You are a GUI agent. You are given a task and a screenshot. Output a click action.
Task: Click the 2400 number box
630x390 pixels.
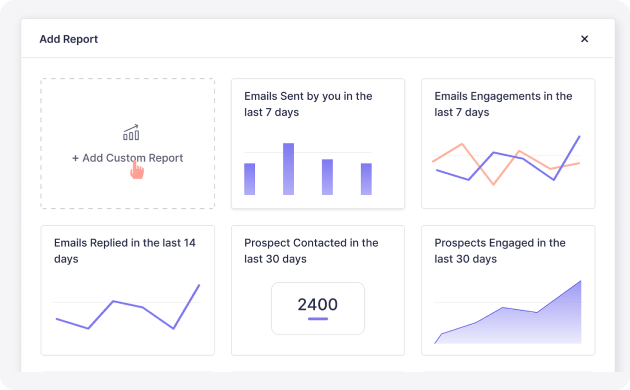click(x=318, y=308)
